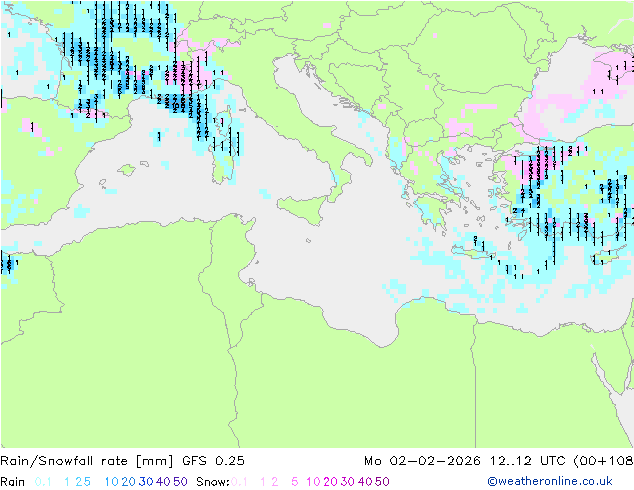The height and width of the screenshot is (490, 634).
Task: Click the snow legend value 5
Action: coord(295,482)
